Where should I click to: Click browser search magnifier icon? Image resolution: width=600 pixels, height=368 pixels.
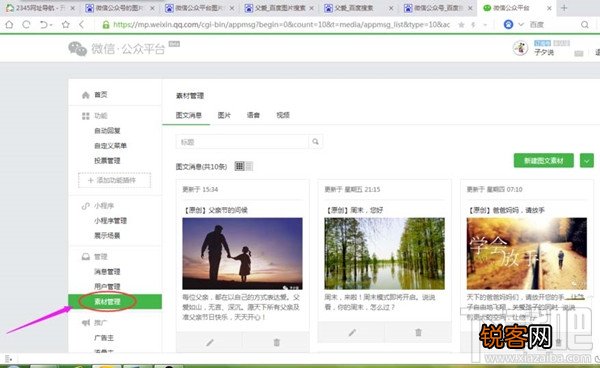(x=585, y=25)
